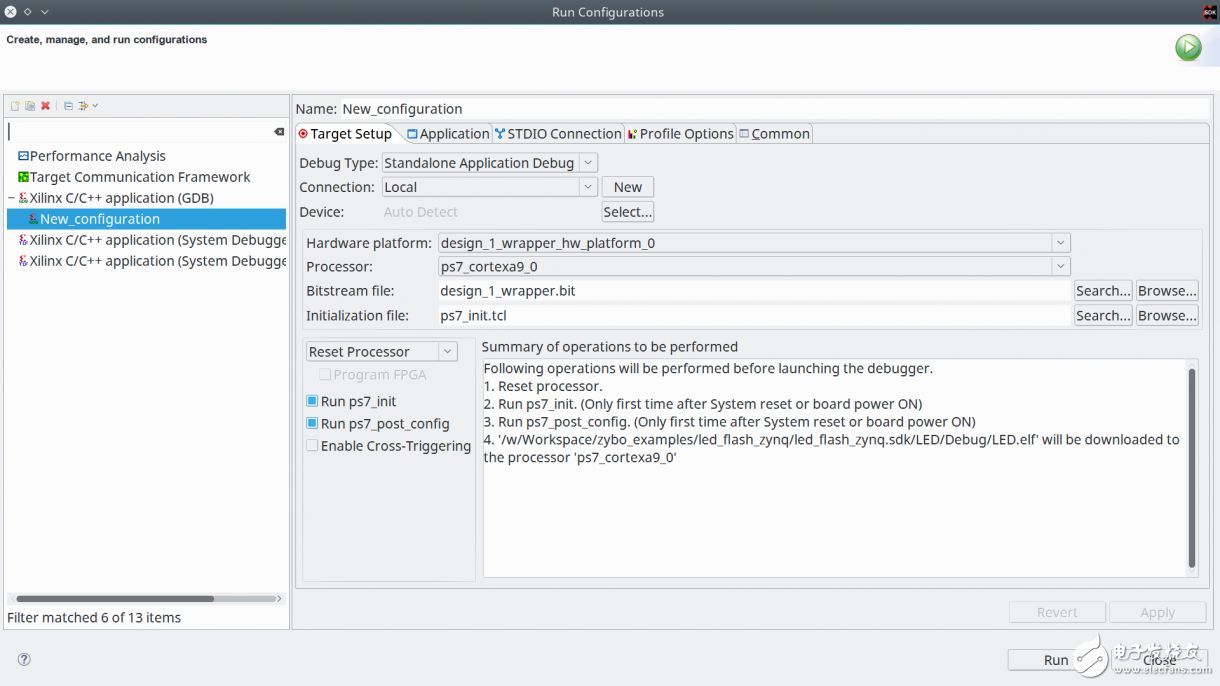Switch to the Application tab
This screenshot has height=686, width=1220.
(448, 134)
